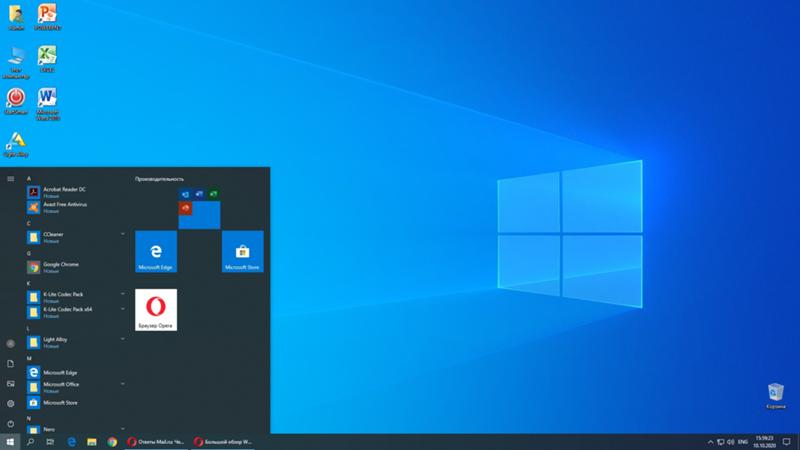Select the red power-button desktop shortcut
800x450 pixels.
pyautogui.click(x=16, y=101)
